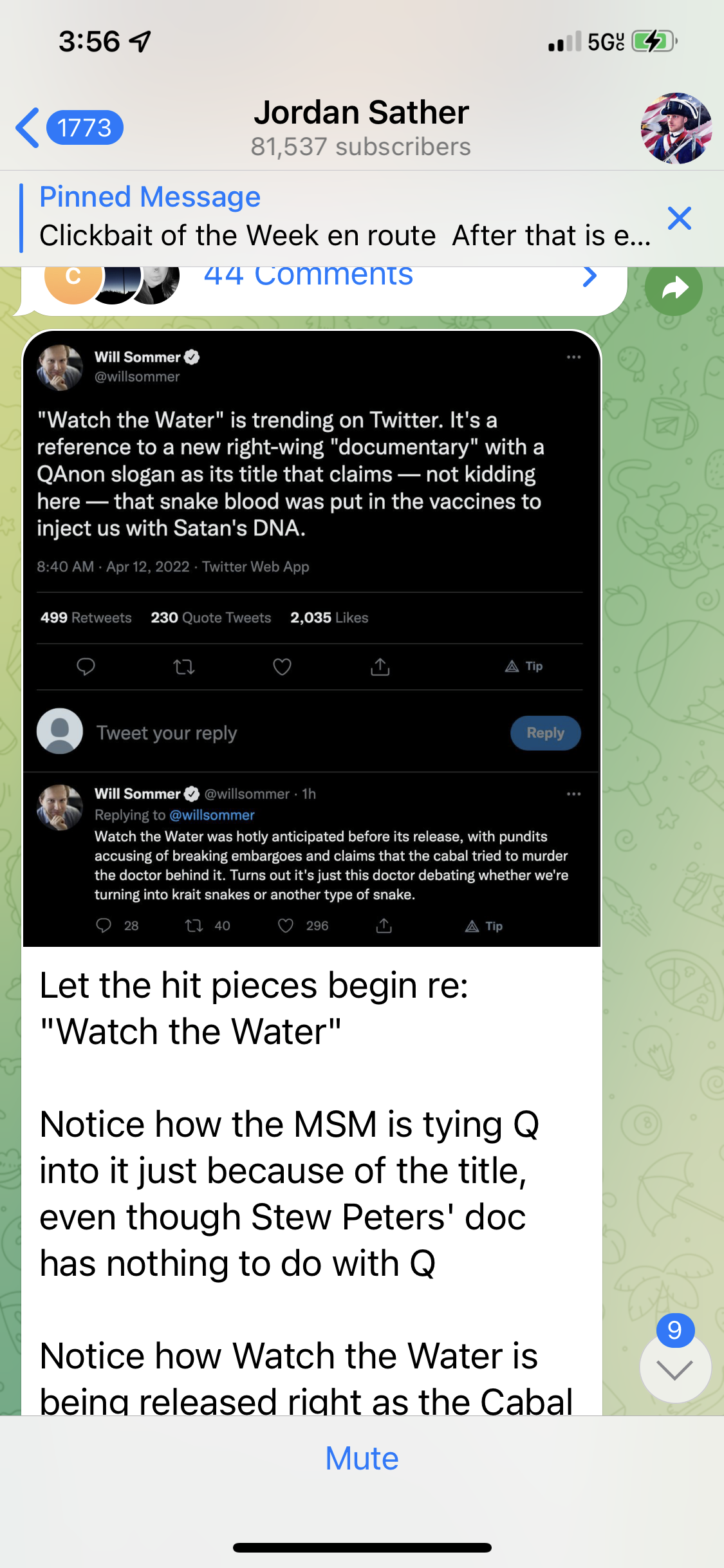Tap the share icon on main tweet
Image resolution: width=724 pixels, height=1568 pixels.
pyautogui.click(x=380, y=667)
